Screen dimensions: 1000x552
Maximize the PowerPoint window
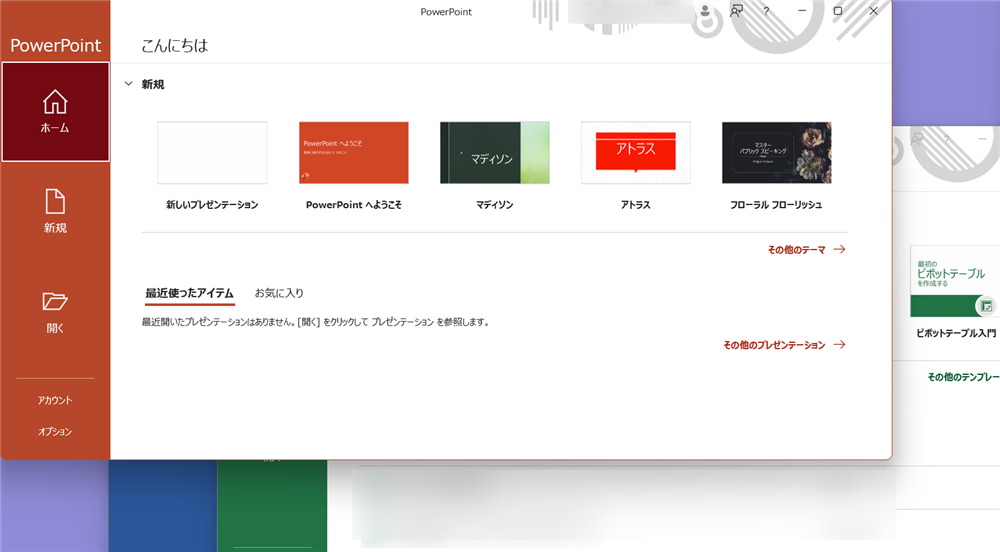point(837,11)
